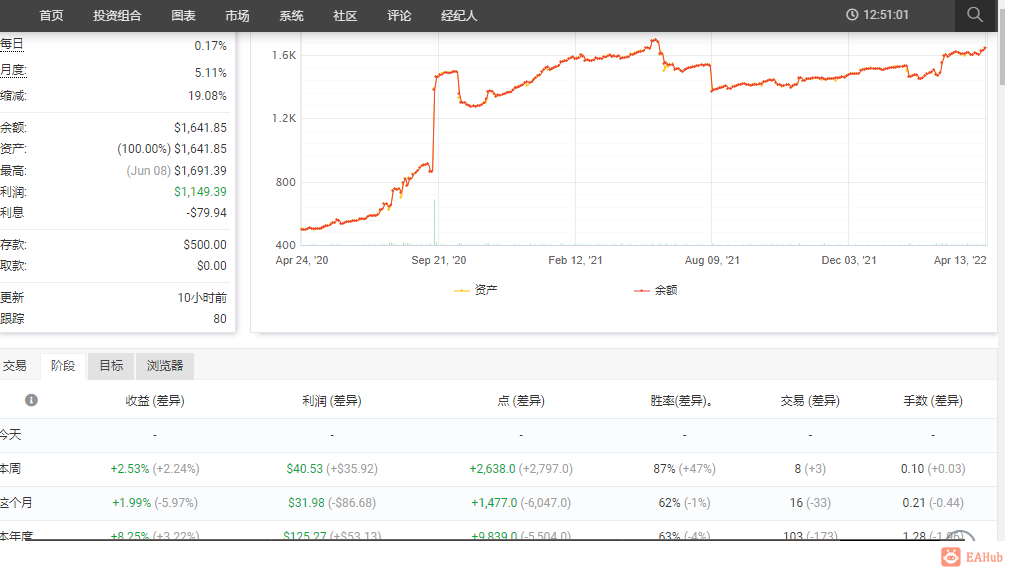The height and width of the screenshot is (572, 1012).
Task: Click 本周 gain +2.53%
Action: click(130, 469)
